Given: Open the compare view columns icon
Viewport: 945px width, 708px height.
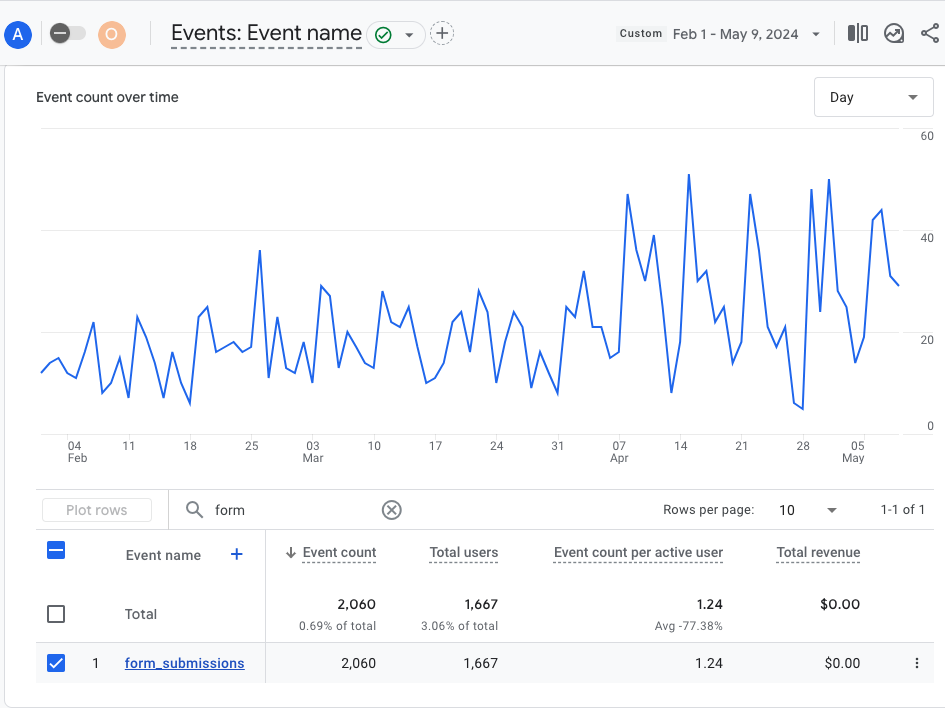Looking at the screenshot, I should 858,34.
